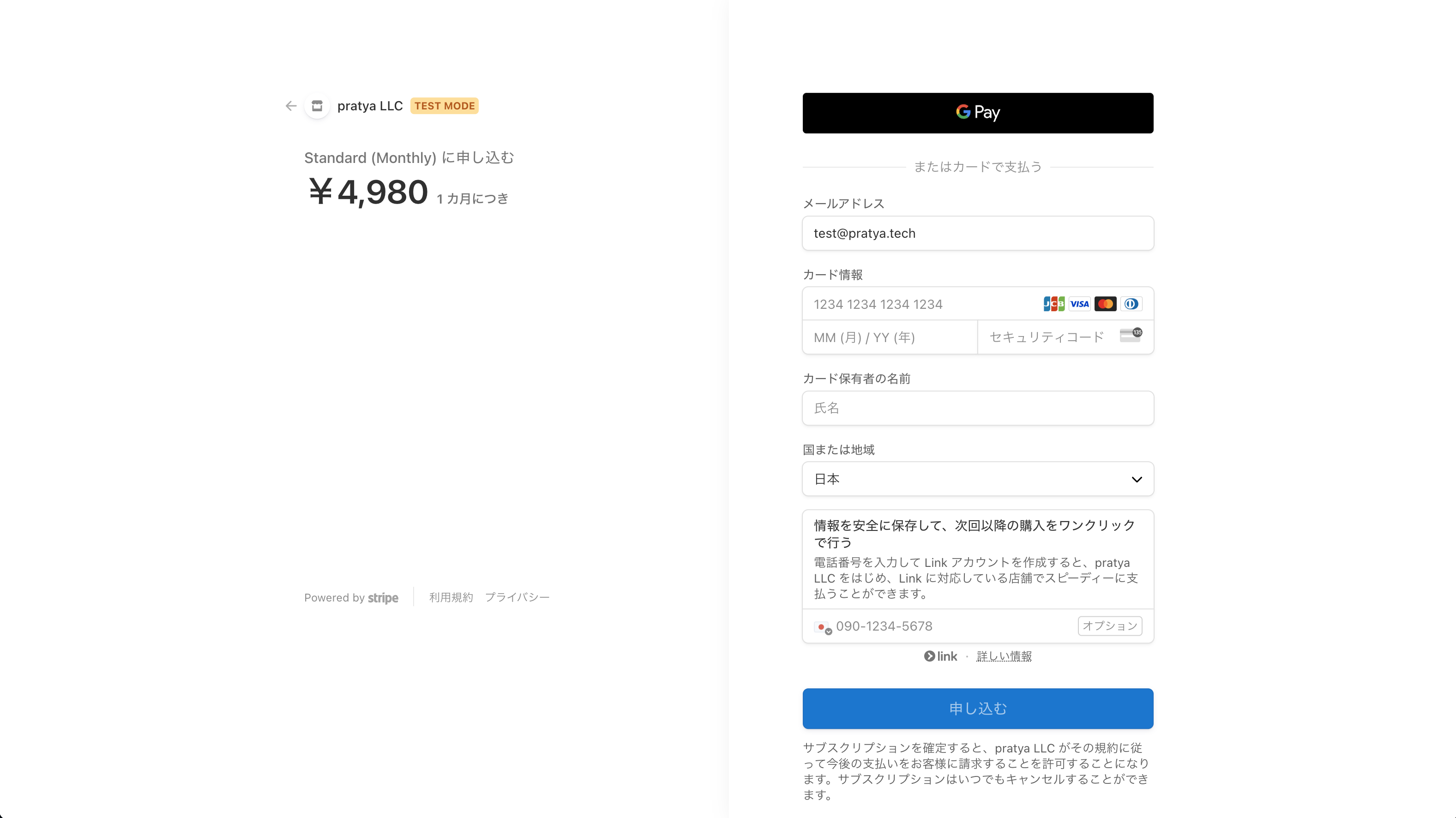Viewport: 1456px width, 818px height.
Task: Click the Mastercard brand icon
Action: click(1105, 304)
